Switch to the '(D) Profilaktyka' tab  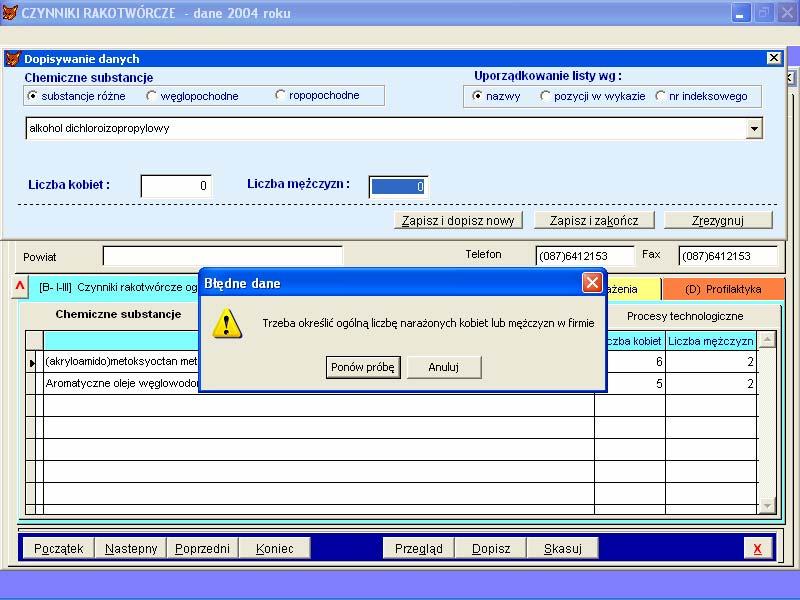723,289
